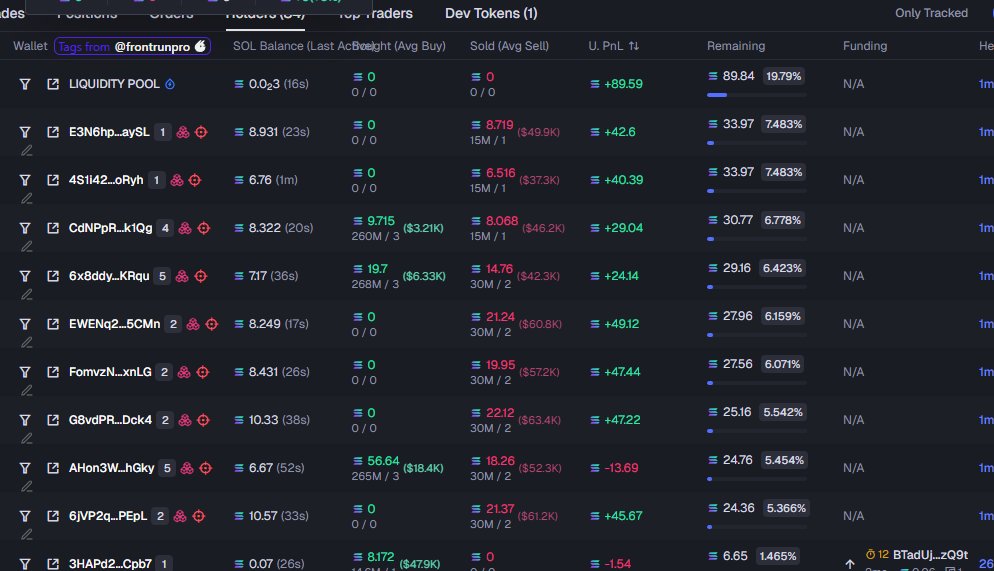Edit the EWENq2...5CMn wallet label
994x571 pixels.
click(27, 343)
